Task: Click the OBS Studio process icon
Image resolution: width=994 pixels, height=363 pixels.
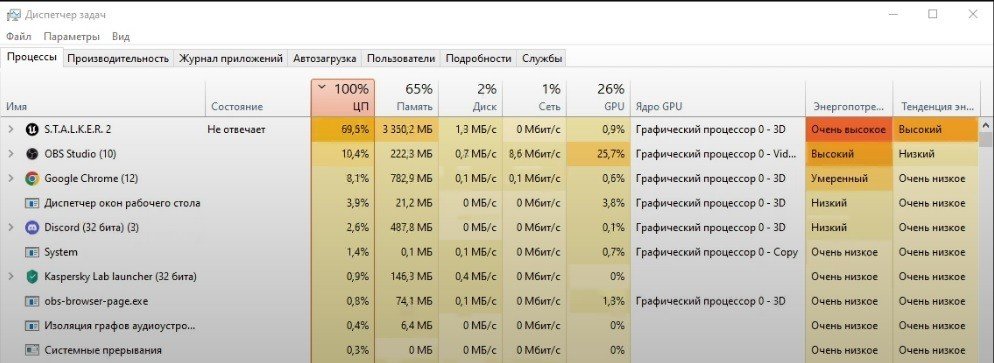Action: click(x=32, y=154)
